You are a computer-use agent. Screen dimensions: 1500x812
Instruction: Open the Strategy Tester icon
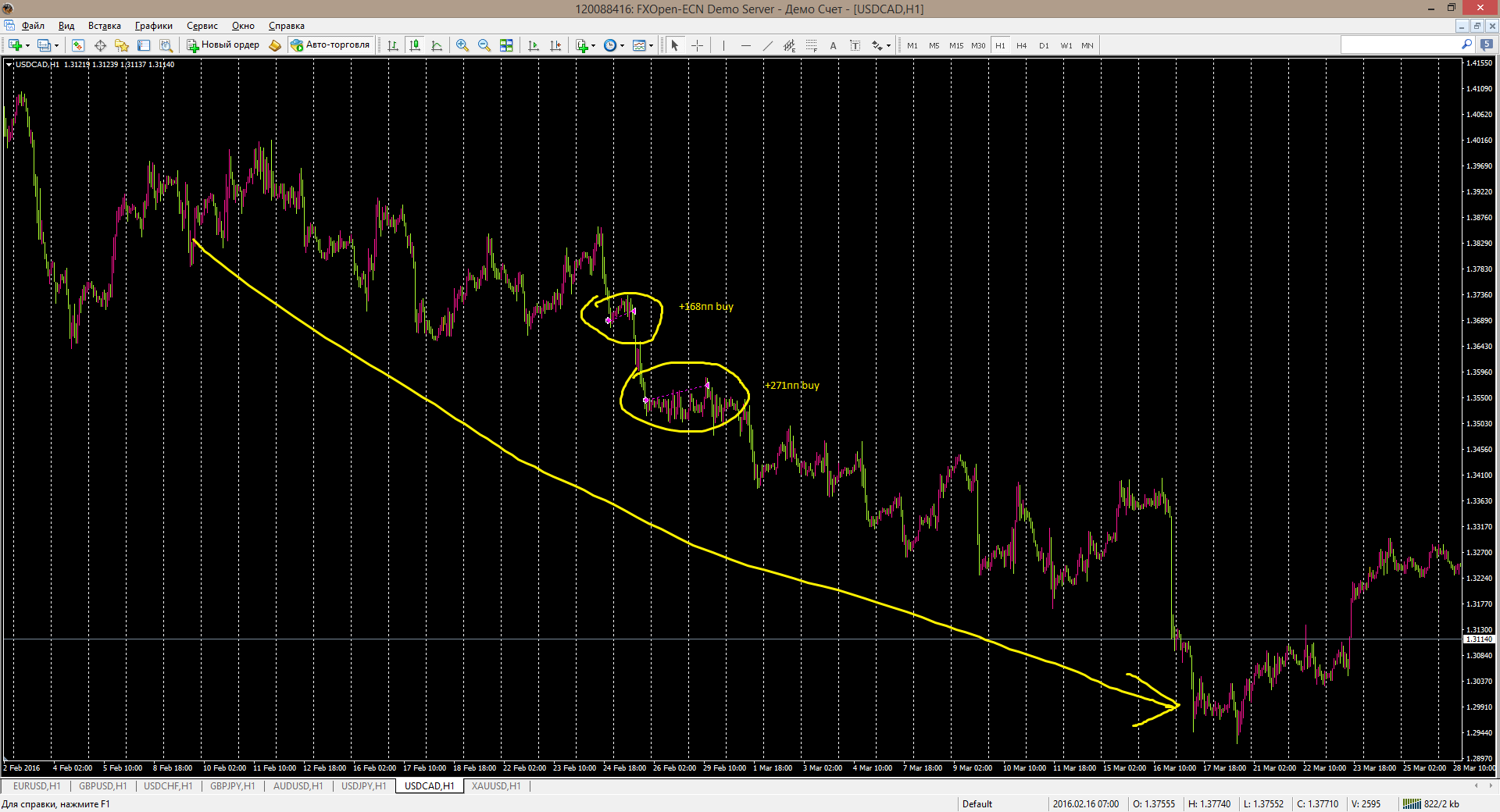166,45
